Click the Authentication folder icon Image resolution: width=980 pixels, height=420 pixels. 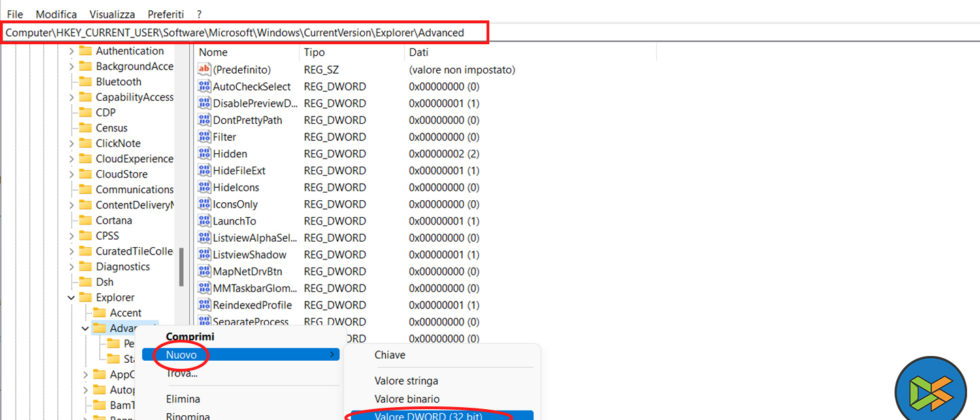(x=85, y=51)
